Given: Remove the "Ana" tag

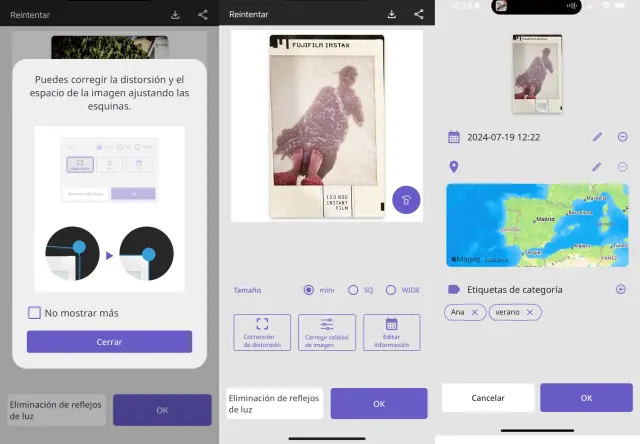Looking at the screenshot, I should tap(475, 312).
